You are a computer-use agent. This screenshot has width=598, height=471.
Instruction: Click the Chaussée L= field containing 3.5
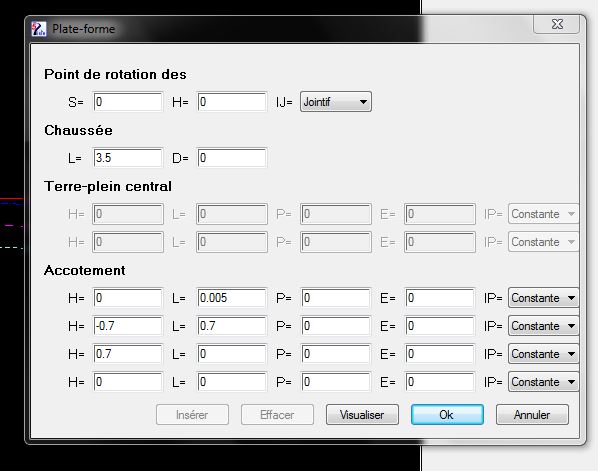pos(128,158)
